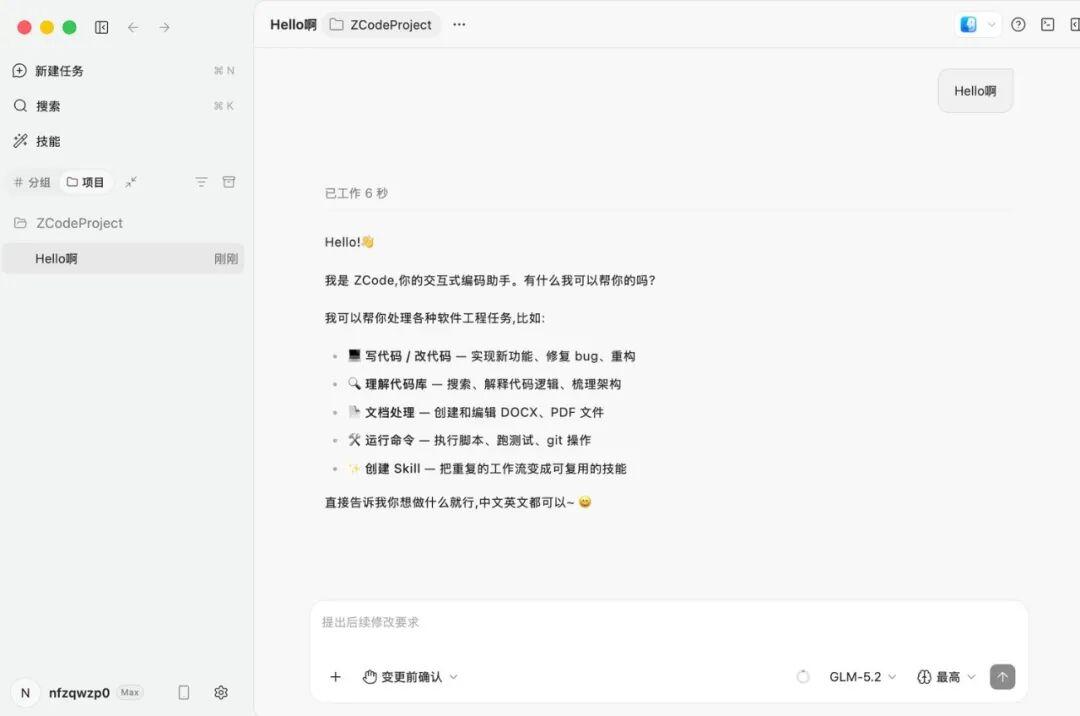The height and width of the screenshot is (716, 1080).
Task: Click the N user avatar
Action: click(25, 693)
